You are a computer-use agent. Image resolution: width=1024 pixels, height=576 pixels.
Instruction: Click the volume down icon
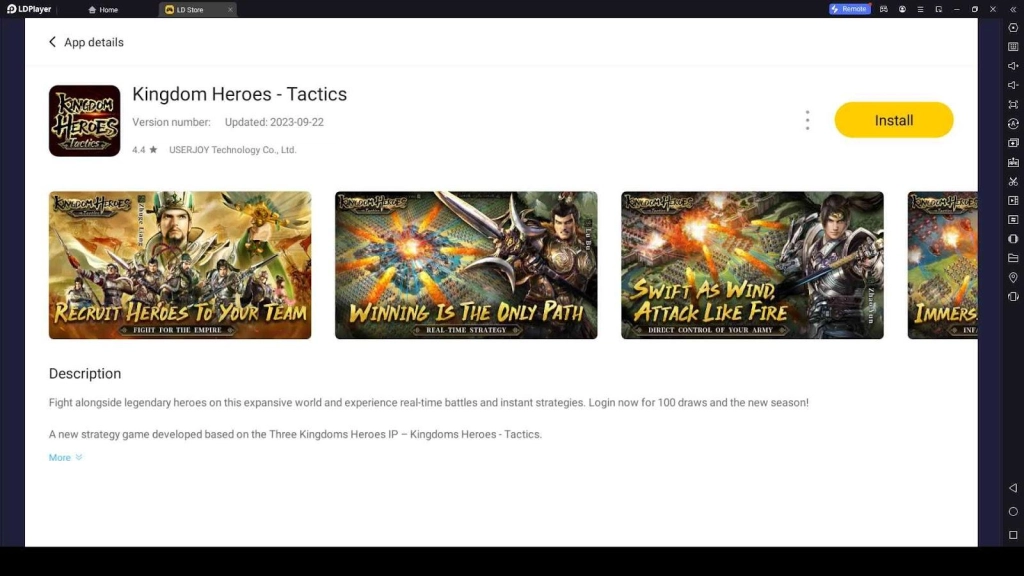(x=1013, y=85)
